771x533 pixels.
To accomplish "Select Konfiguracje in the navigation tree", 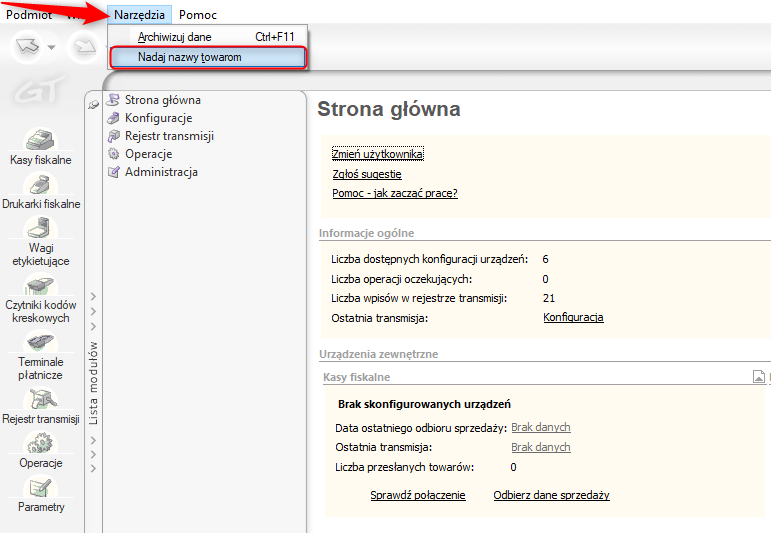I will click(x=158, y=118).
